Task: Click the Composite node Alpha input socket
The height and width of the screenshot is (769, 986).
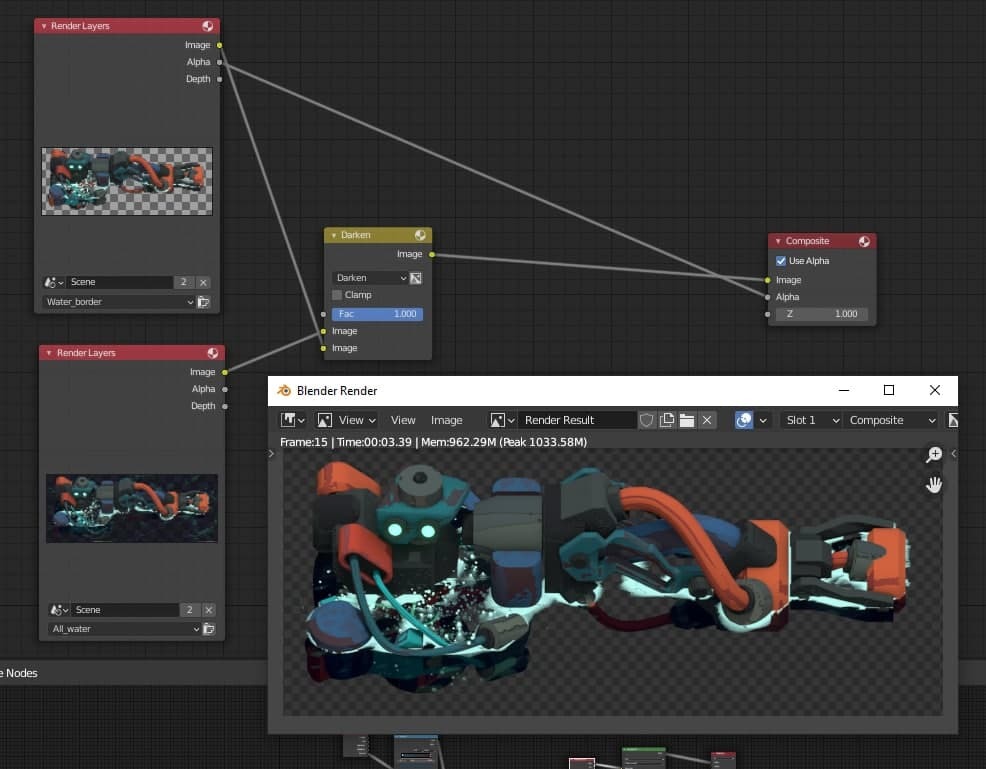Action: [768, 297]
